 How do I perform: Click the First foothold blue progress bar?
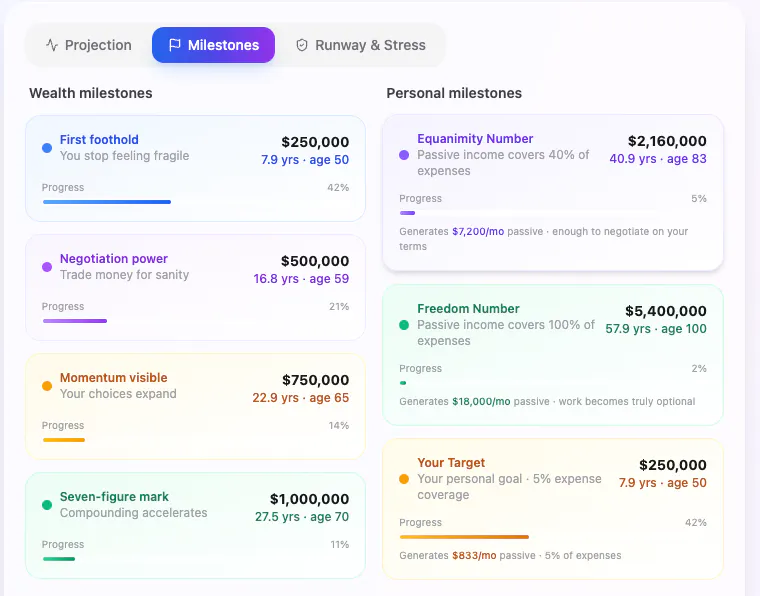pos(107,202)
